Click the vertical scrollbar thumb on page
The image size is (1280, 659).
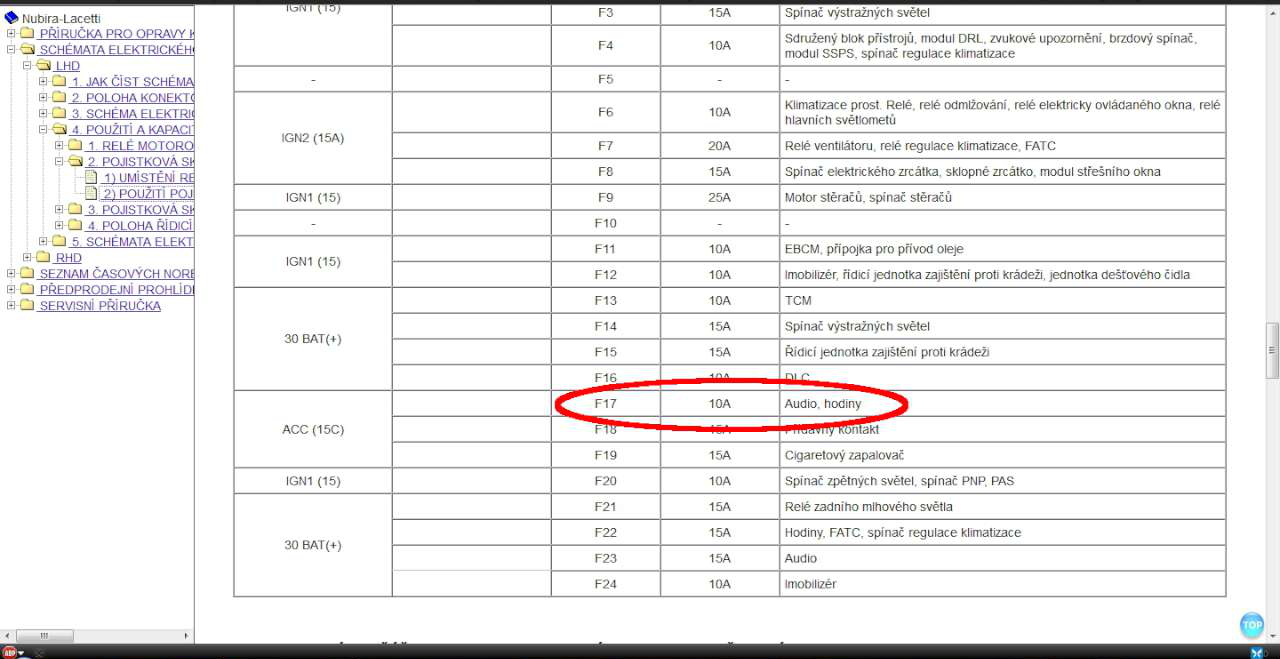(x=1272, y=350)
